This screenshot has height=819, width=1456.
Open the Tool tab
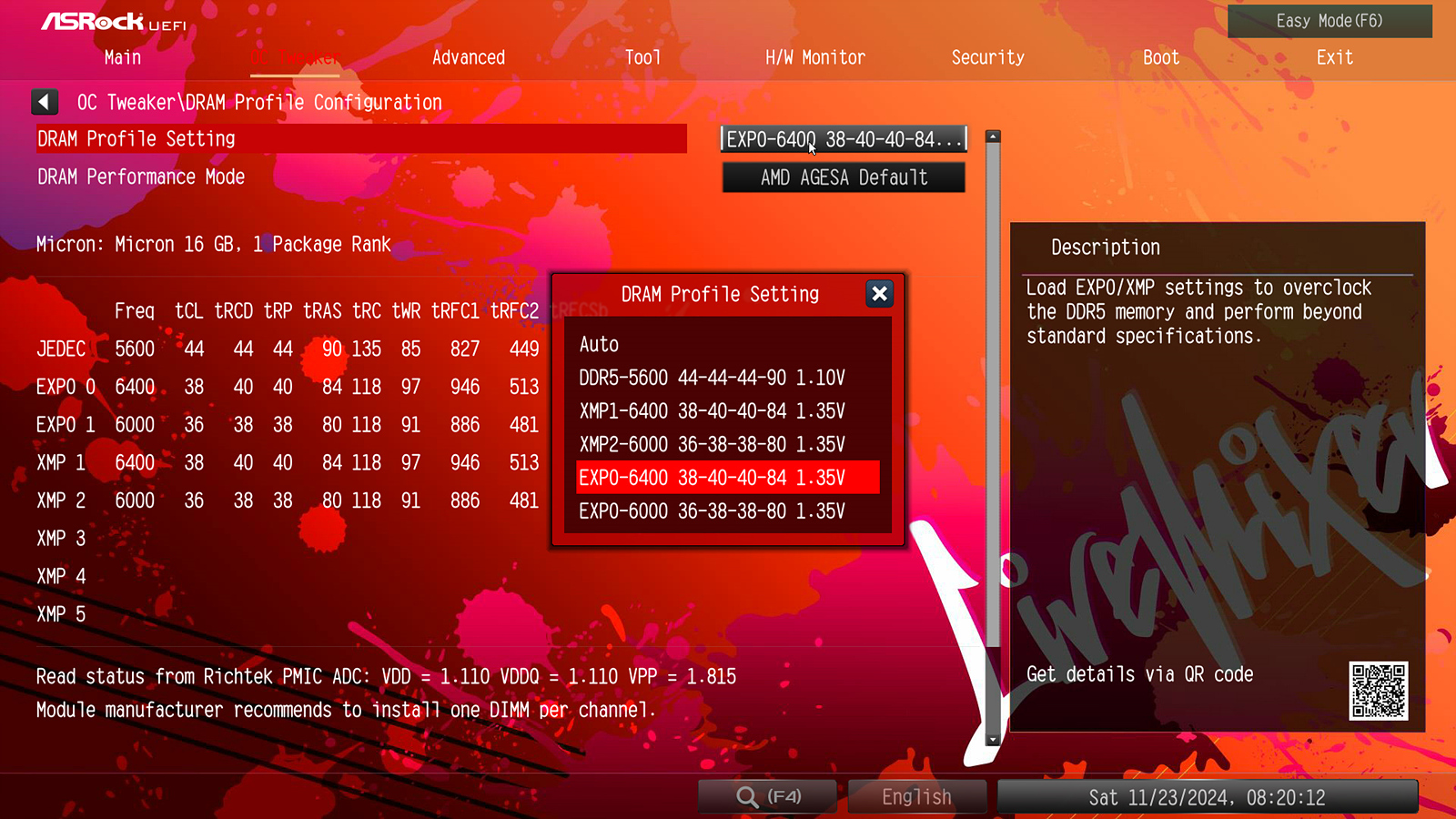[642, 57]
